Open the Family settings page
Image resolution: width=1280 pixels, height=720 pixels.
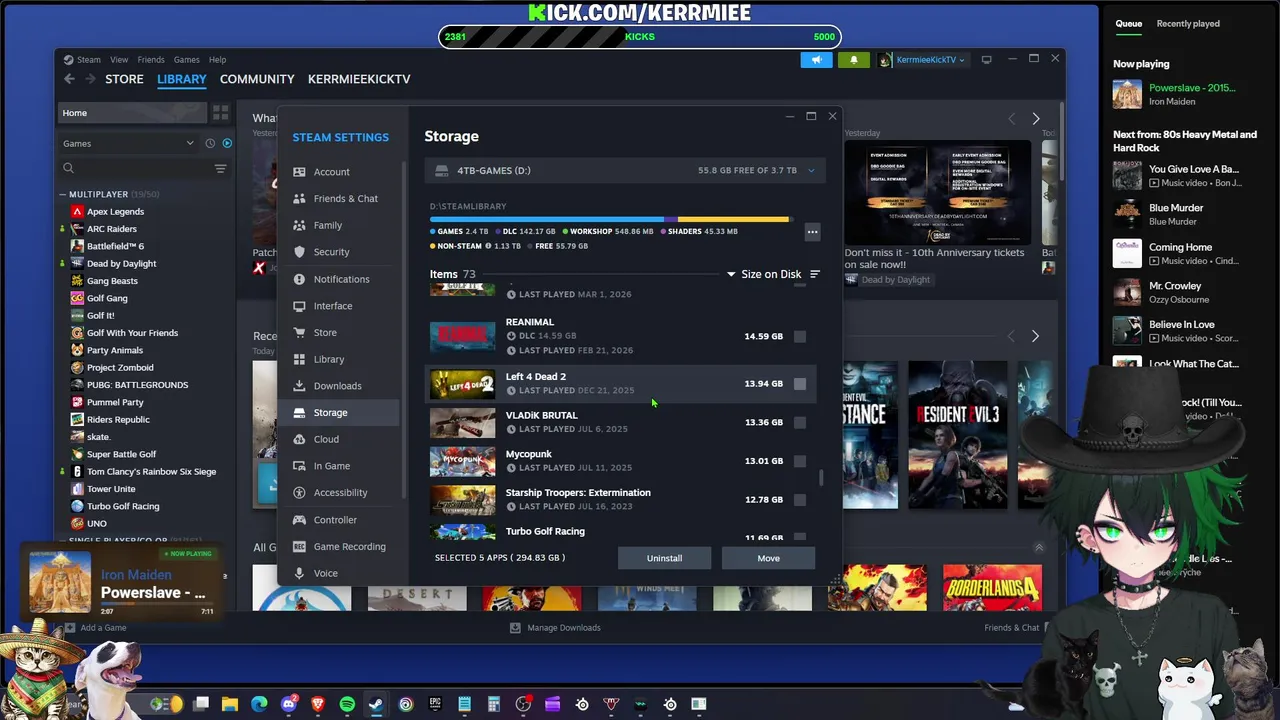(342, 226)
